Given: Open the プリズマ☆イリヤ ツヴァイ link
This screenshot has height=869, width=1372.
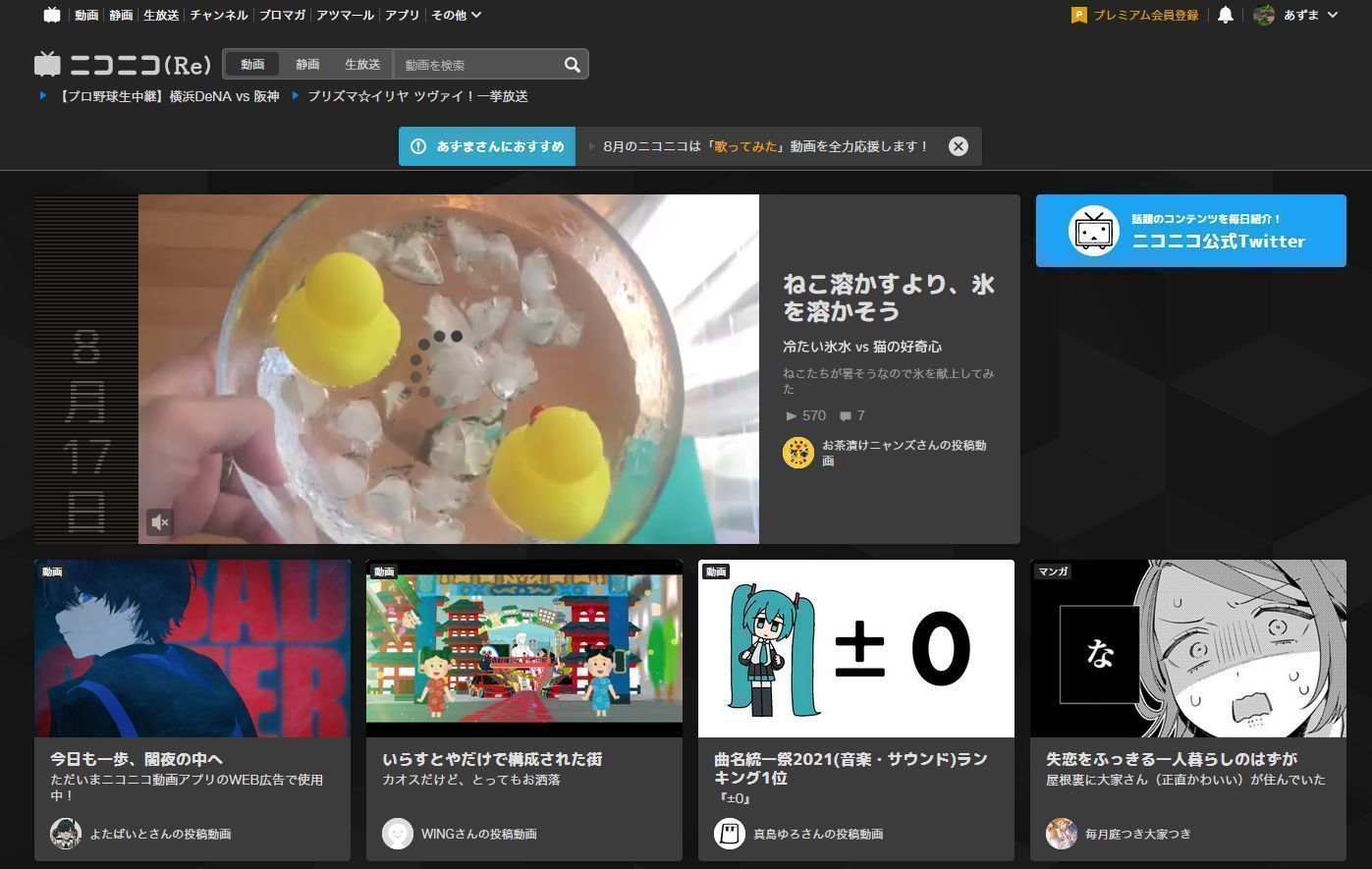Looking at the screenshot, I should click(417, 96).
